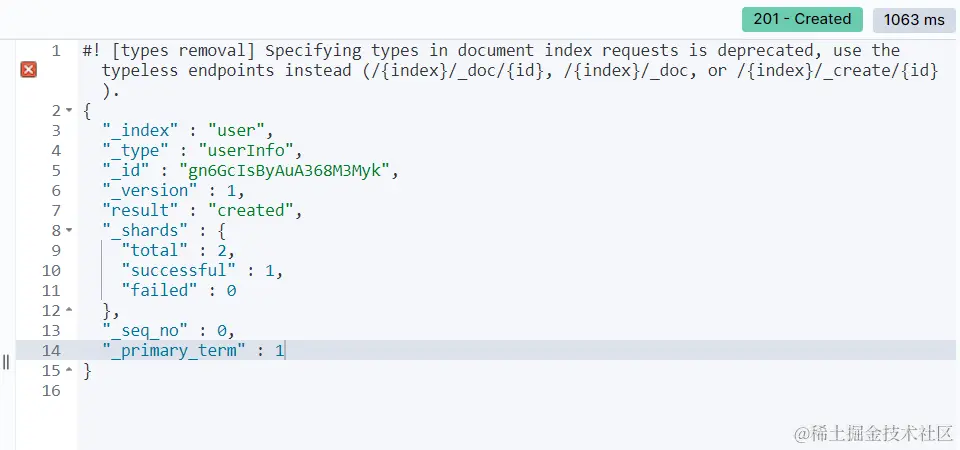Collapse the _shards object at line 8
This screenshot has width=960, height=450.
(x=69, y=231)
